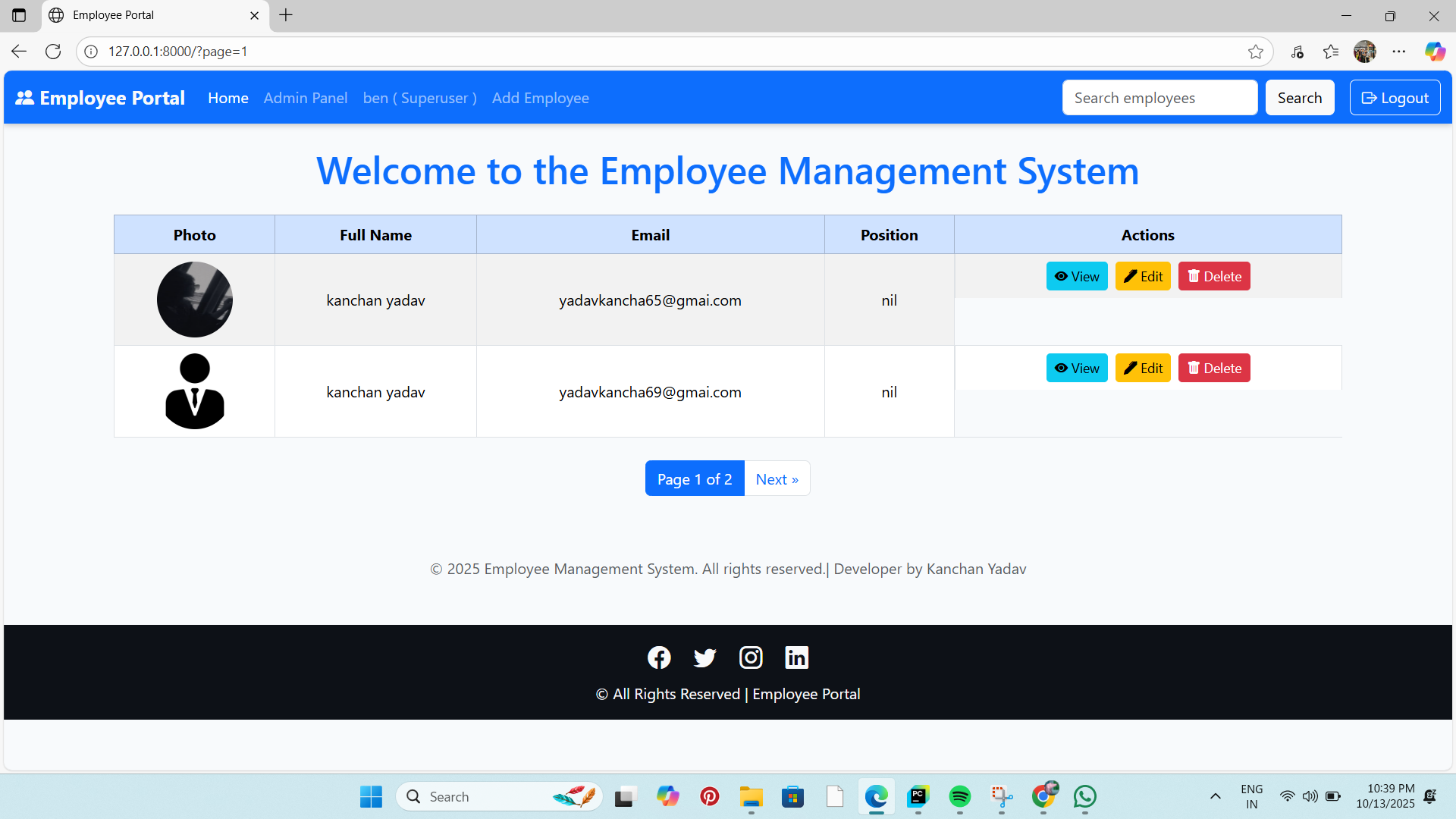Open the Instagram icon in the footer
The image size is (1456, 819).
[x=751, y=657]
